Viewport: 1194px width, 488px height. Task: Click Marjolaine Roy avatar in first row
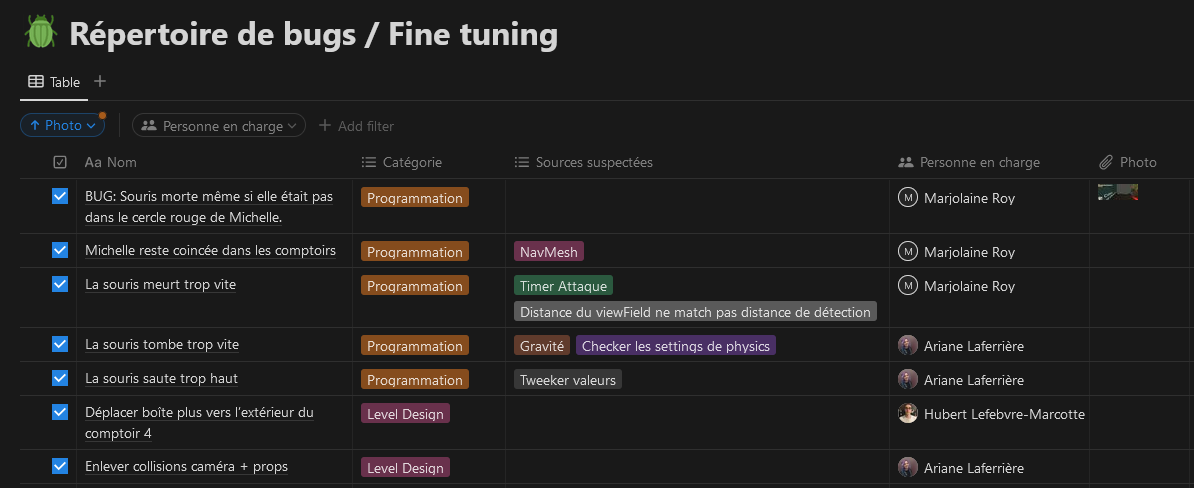pyautogui.click(x=907, y=197)
